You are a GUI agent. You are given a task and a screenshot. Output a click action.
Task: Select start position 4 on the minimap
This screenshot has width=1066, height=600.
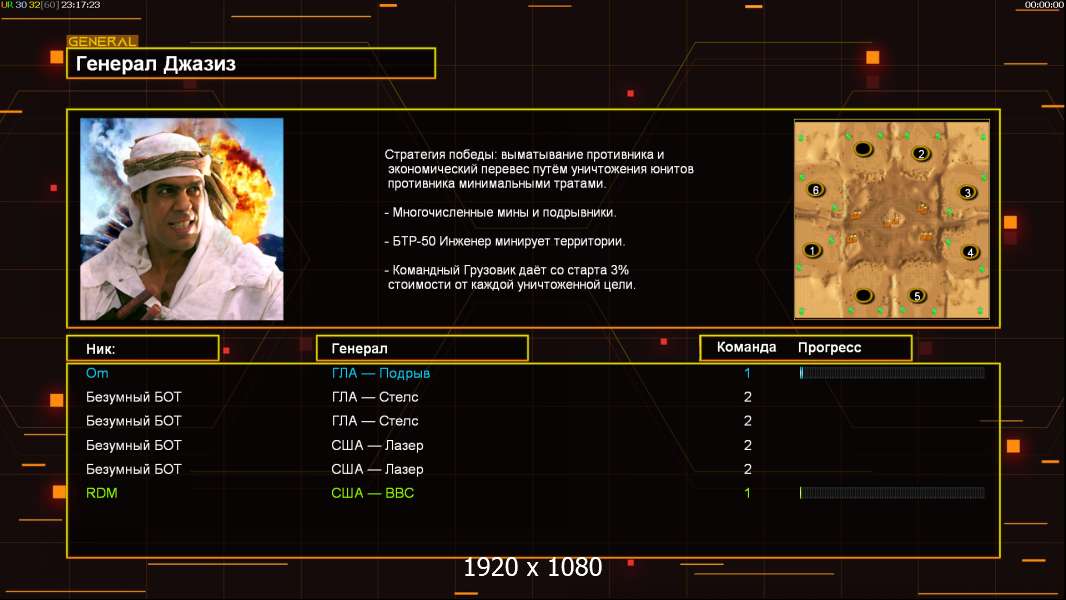970,252
